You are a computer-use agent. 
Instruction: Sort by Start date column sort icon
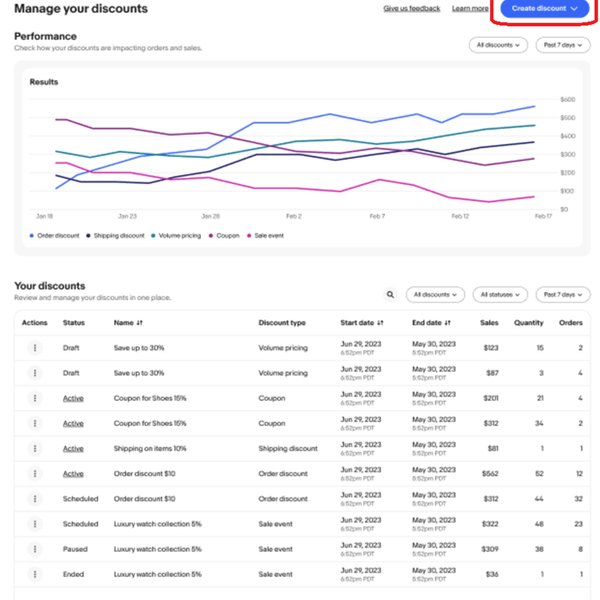[380, 323]
